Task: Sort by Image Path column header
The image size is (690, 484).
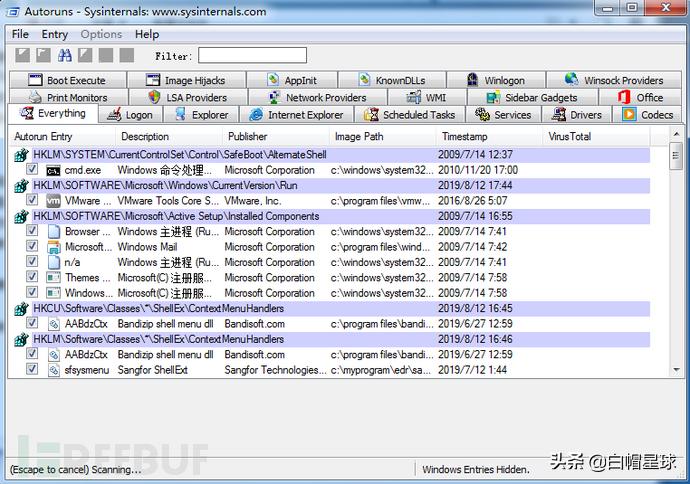Action: point(383,137)
